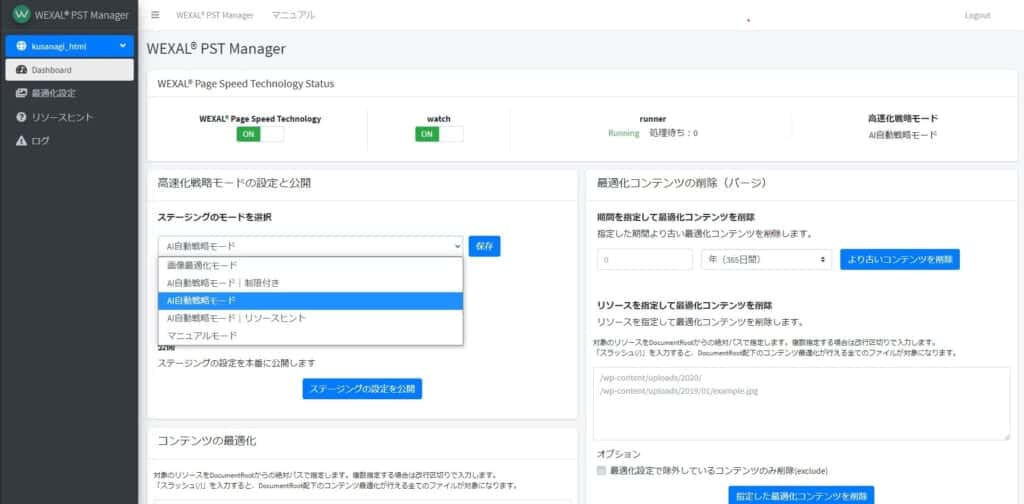Collapse the staging mode select box
The width and height of the screenshot is (1024, 504).
coord(311,246)
